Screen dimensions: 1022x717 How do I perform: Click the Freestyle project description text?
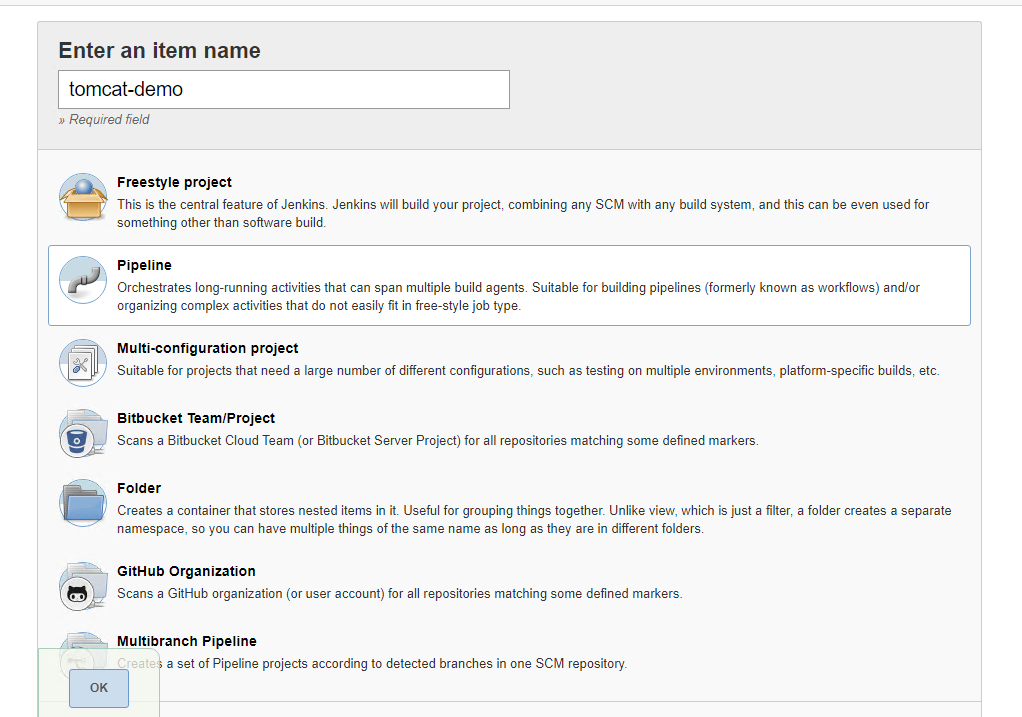(523, 213)
